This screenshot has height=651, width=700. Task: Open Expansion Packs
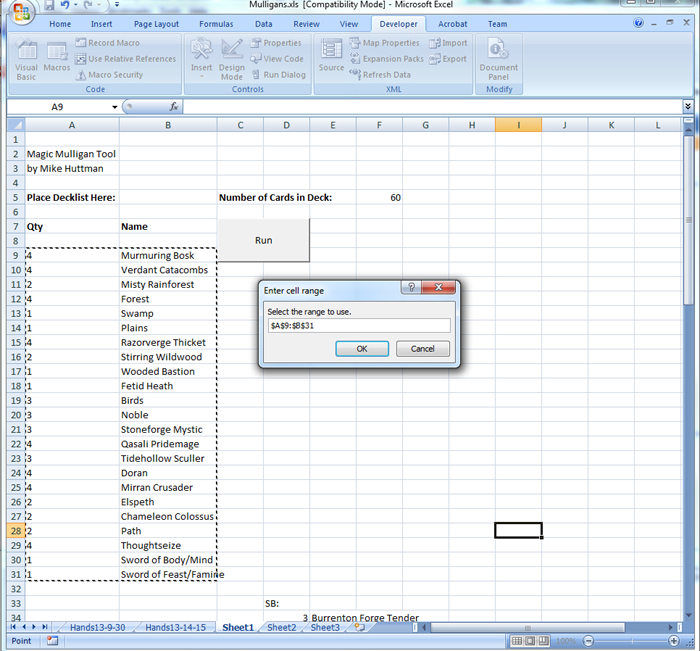click(387, 59)
